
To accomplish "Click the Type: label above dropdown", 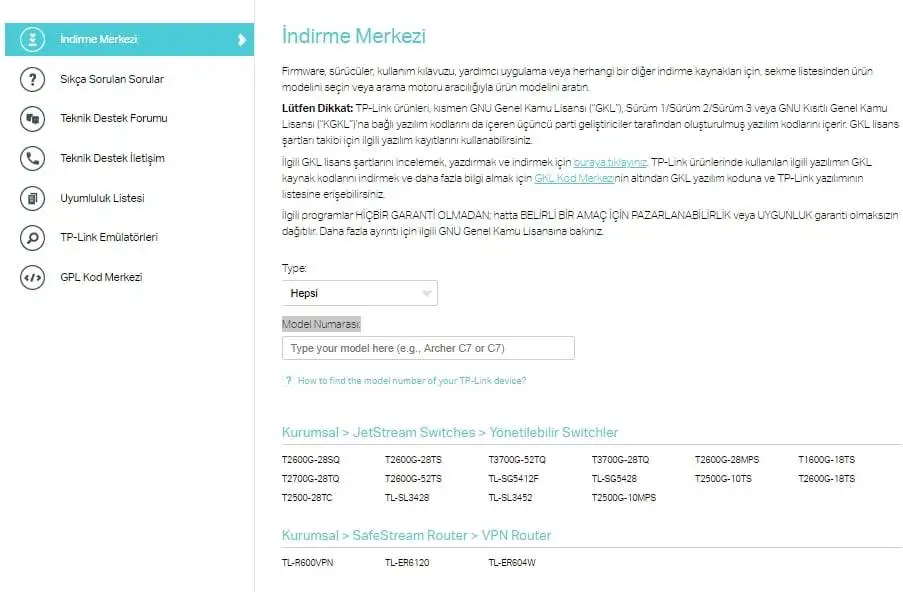I will [294, 268].
